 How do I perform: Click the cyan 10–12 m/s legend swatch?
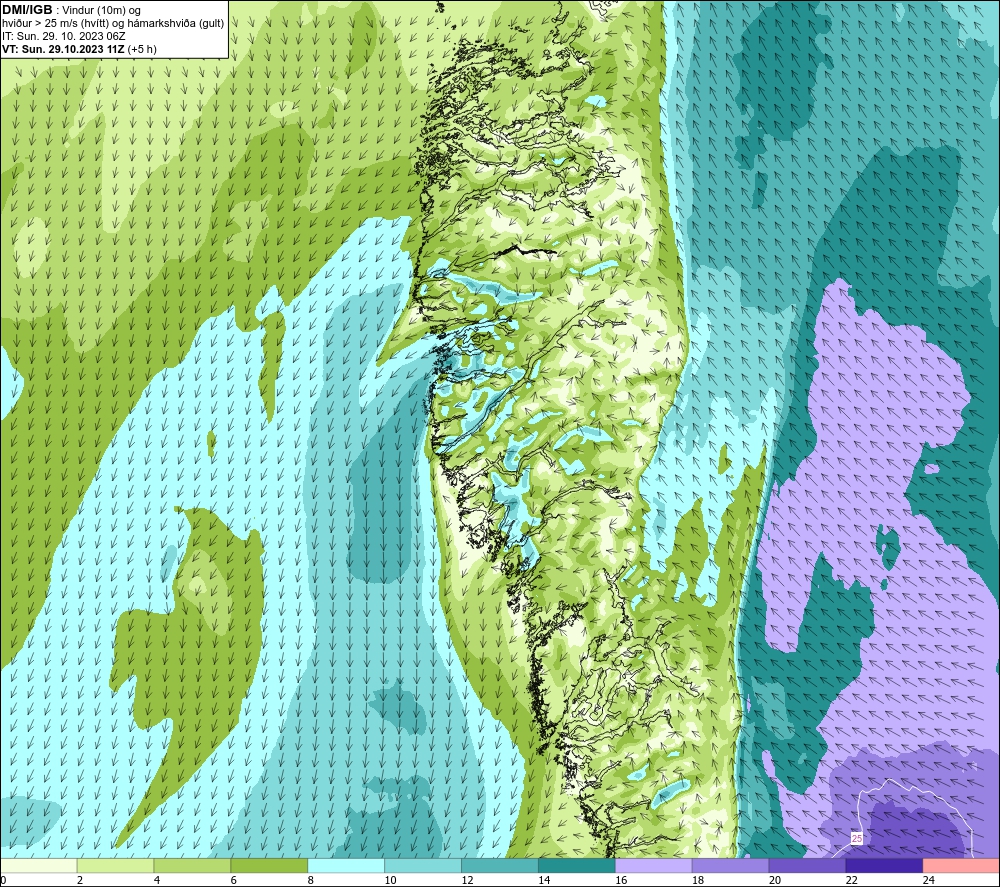[423, 866]
